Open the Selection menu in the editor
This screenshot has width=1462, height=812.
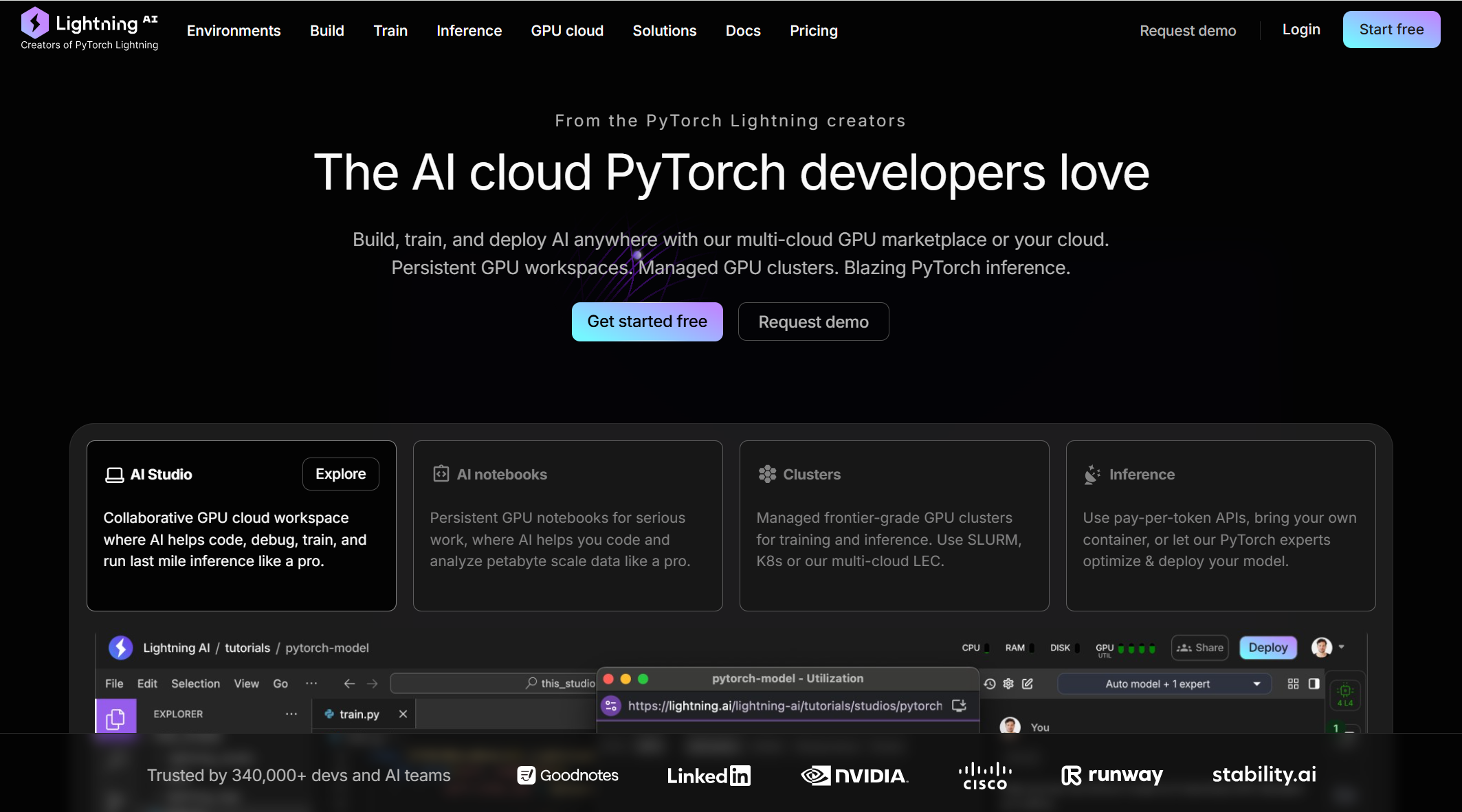pos(195,684)
